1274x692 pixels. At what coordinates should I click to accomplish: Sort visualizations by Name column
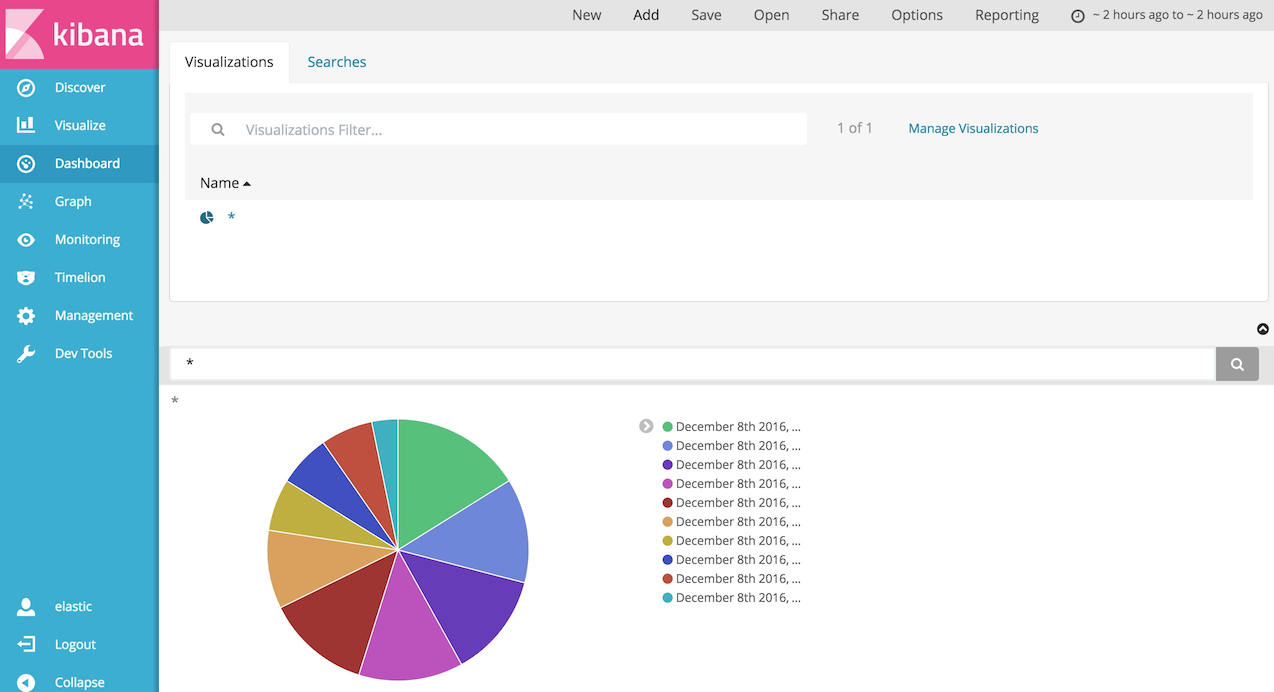point(225,183)
